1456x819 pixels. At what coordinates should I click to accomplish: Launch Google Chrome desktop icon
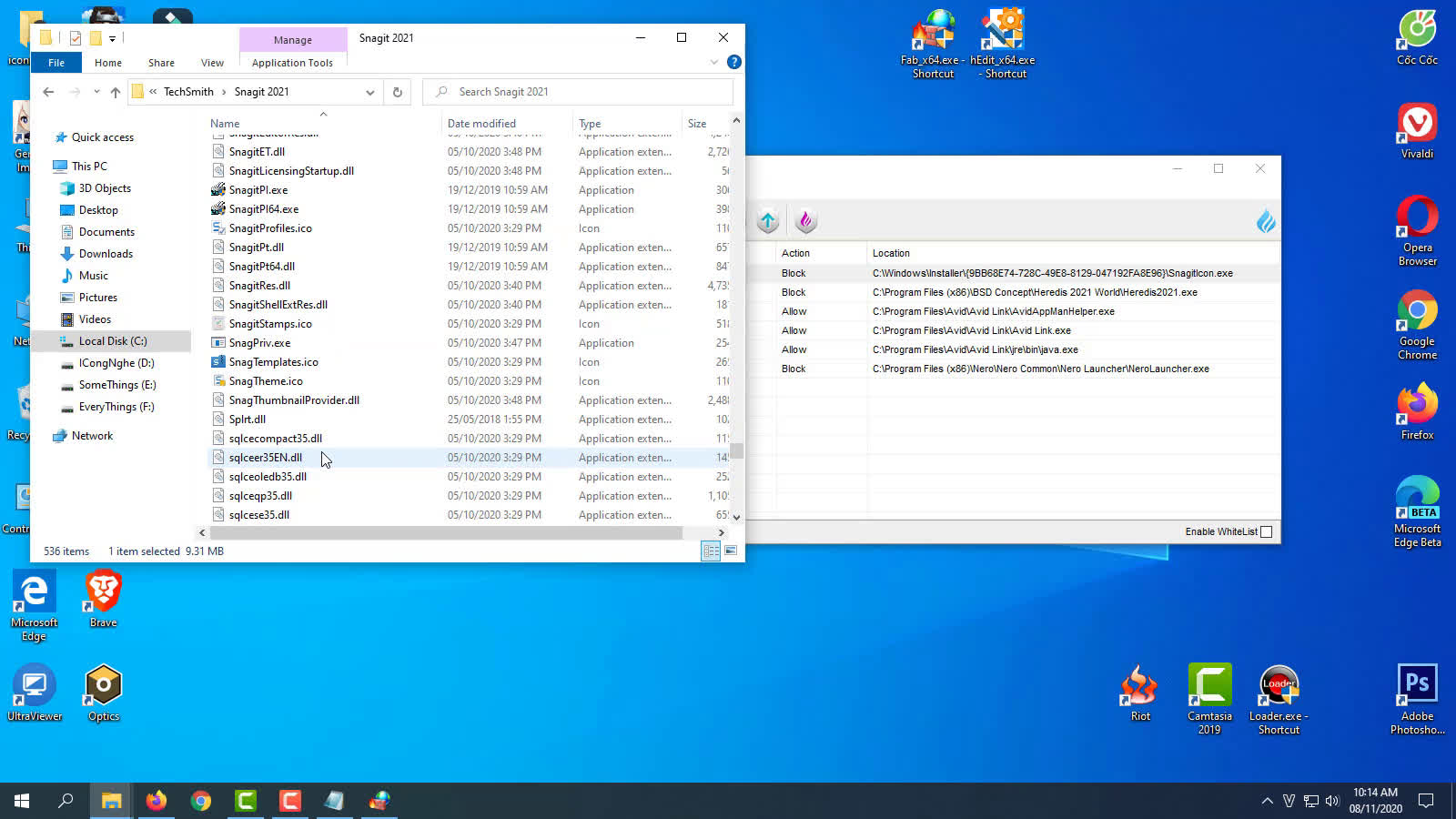tap(1417, 326)
